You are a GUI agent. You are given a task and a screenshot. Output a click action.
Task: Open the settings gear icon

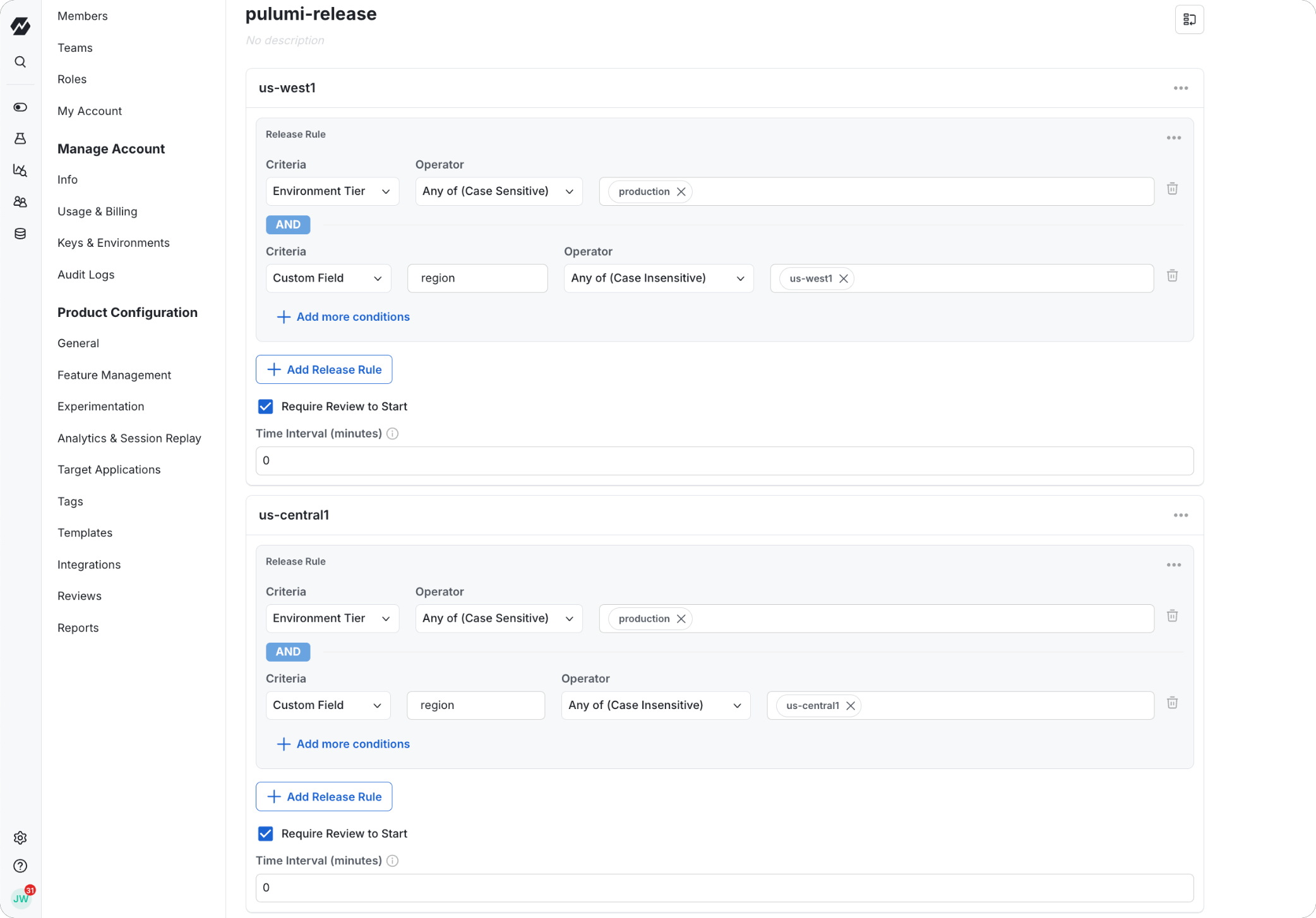[x=20, y=838]
